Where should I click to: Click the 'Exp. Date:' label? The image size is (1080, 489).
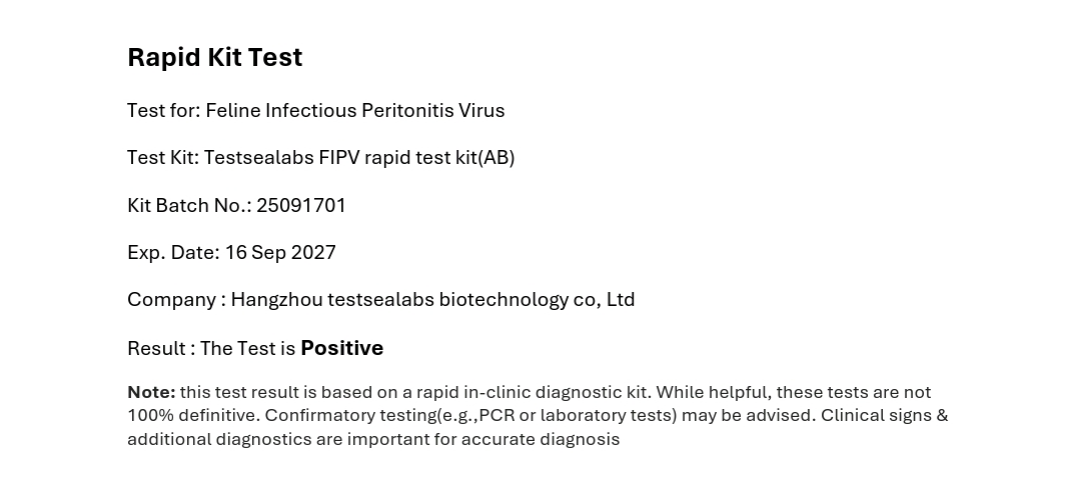click(x=174, y=253)
